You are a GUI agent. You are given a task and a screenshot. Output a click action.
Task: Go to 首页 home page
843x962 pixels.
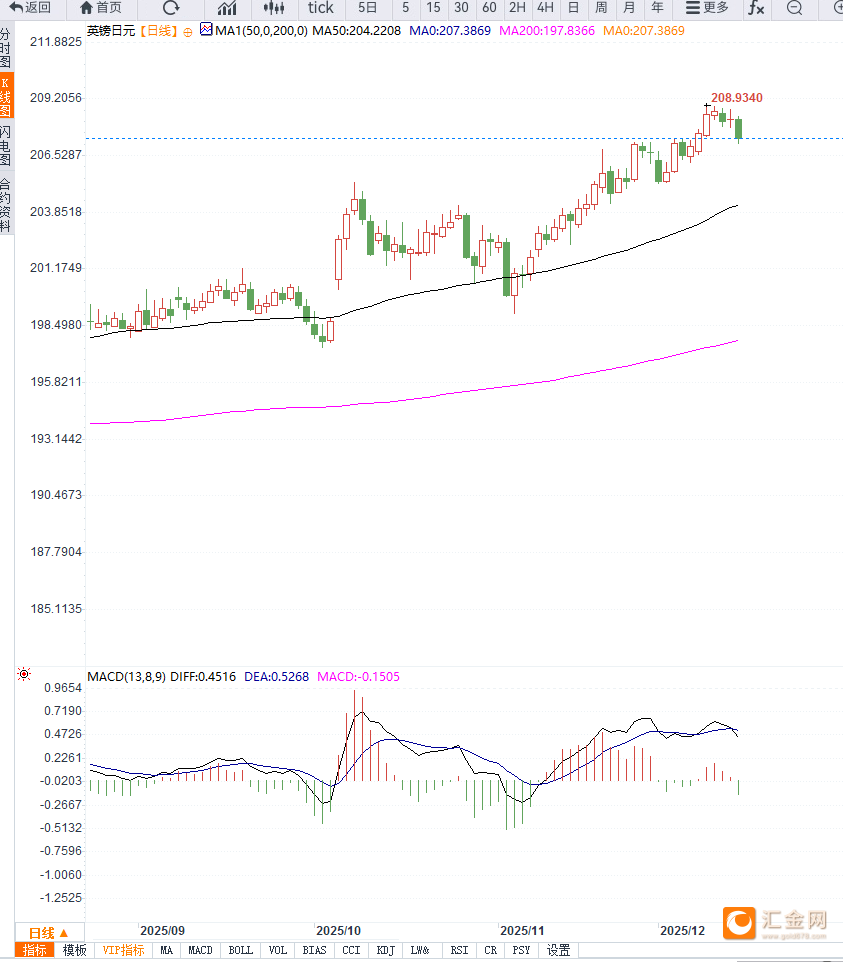tap(101, 8)
